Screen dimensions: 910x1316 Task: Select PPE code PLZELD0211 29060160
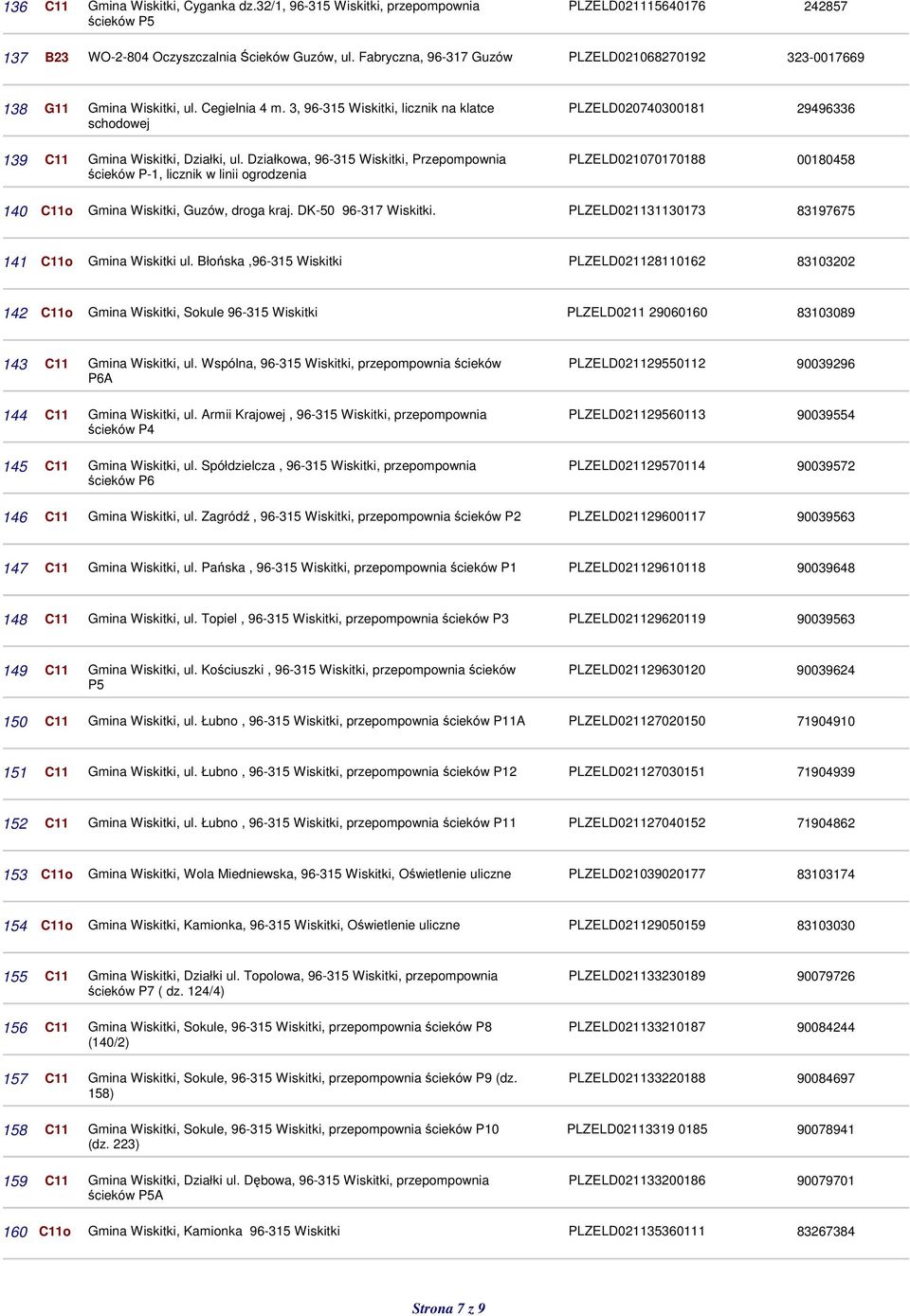pos(636,313)
